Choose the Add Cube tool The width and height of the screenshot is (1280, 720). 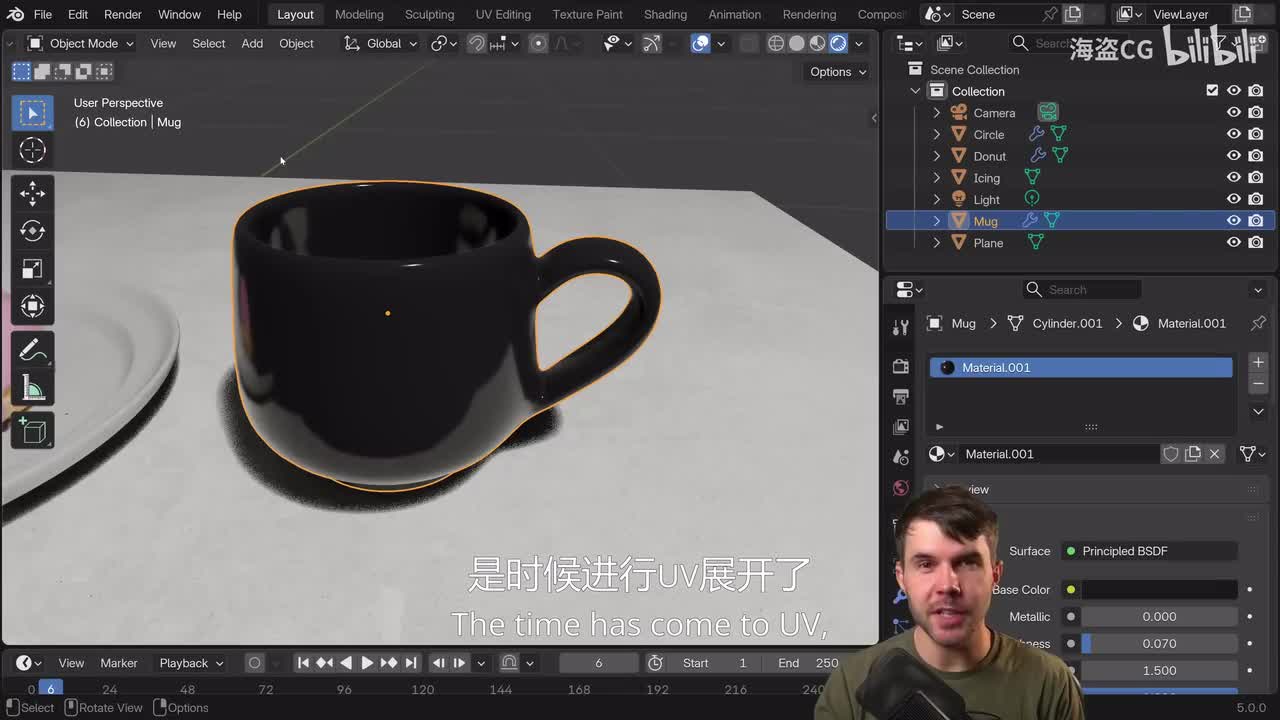[32, 431]
